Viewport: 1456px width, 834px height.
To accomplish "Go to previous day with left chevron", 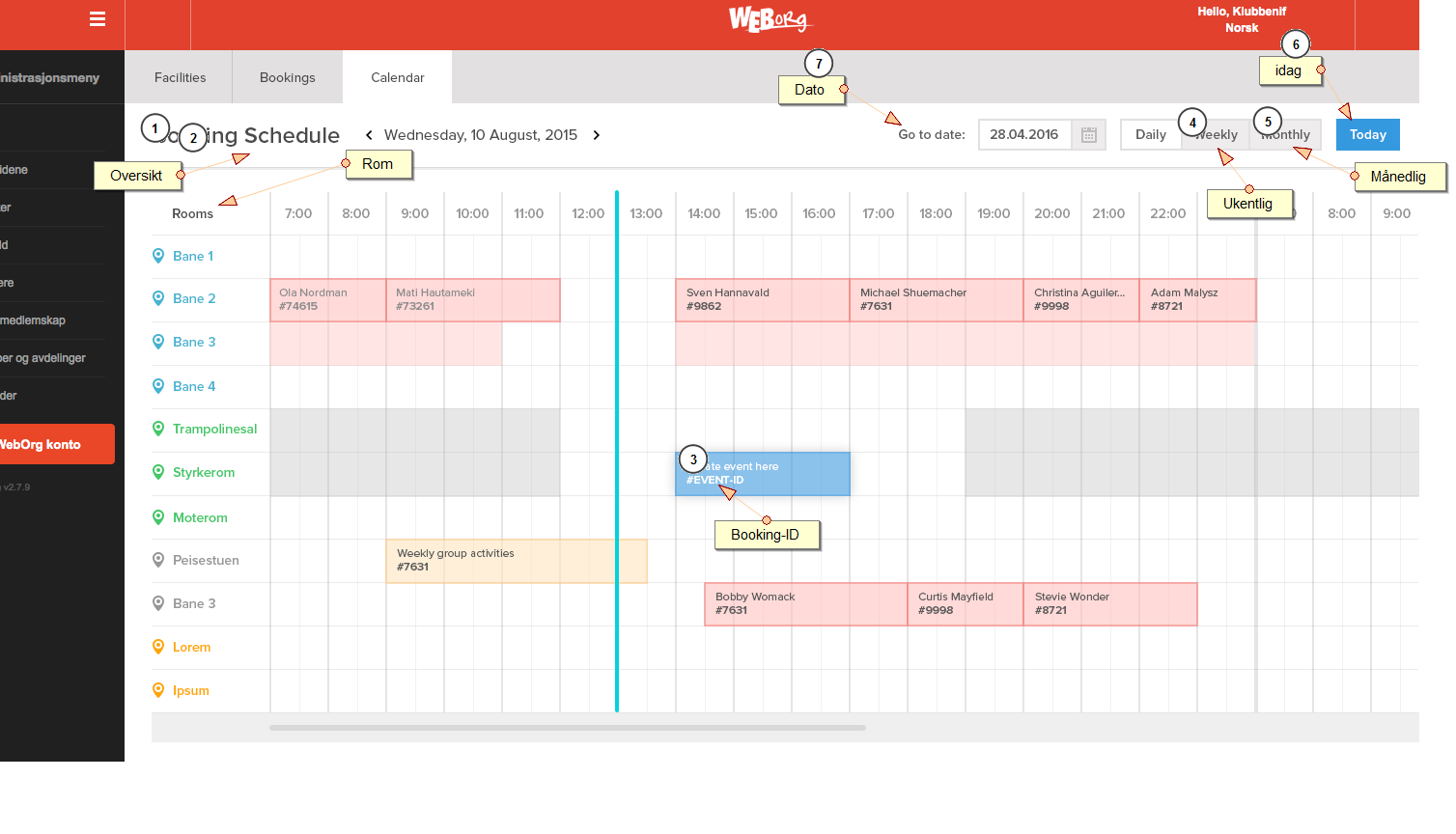I will (x=369, y=135).
